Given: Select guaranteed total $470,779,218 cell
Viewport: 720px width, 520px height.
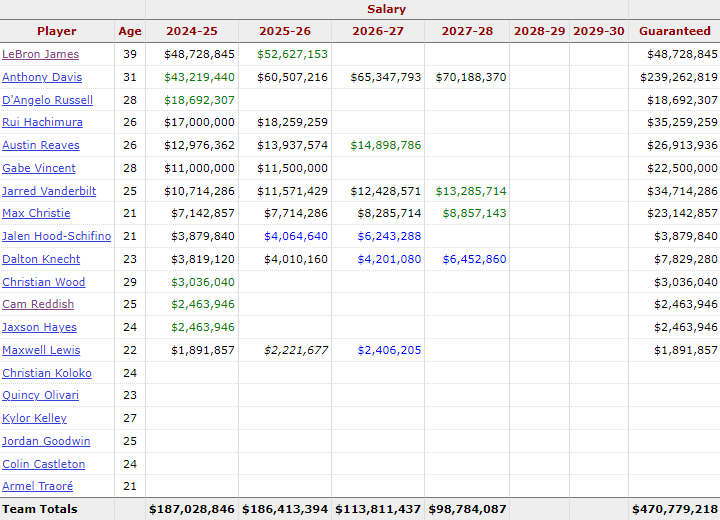Looking at the screenshot, I should (x=675, y=509).
